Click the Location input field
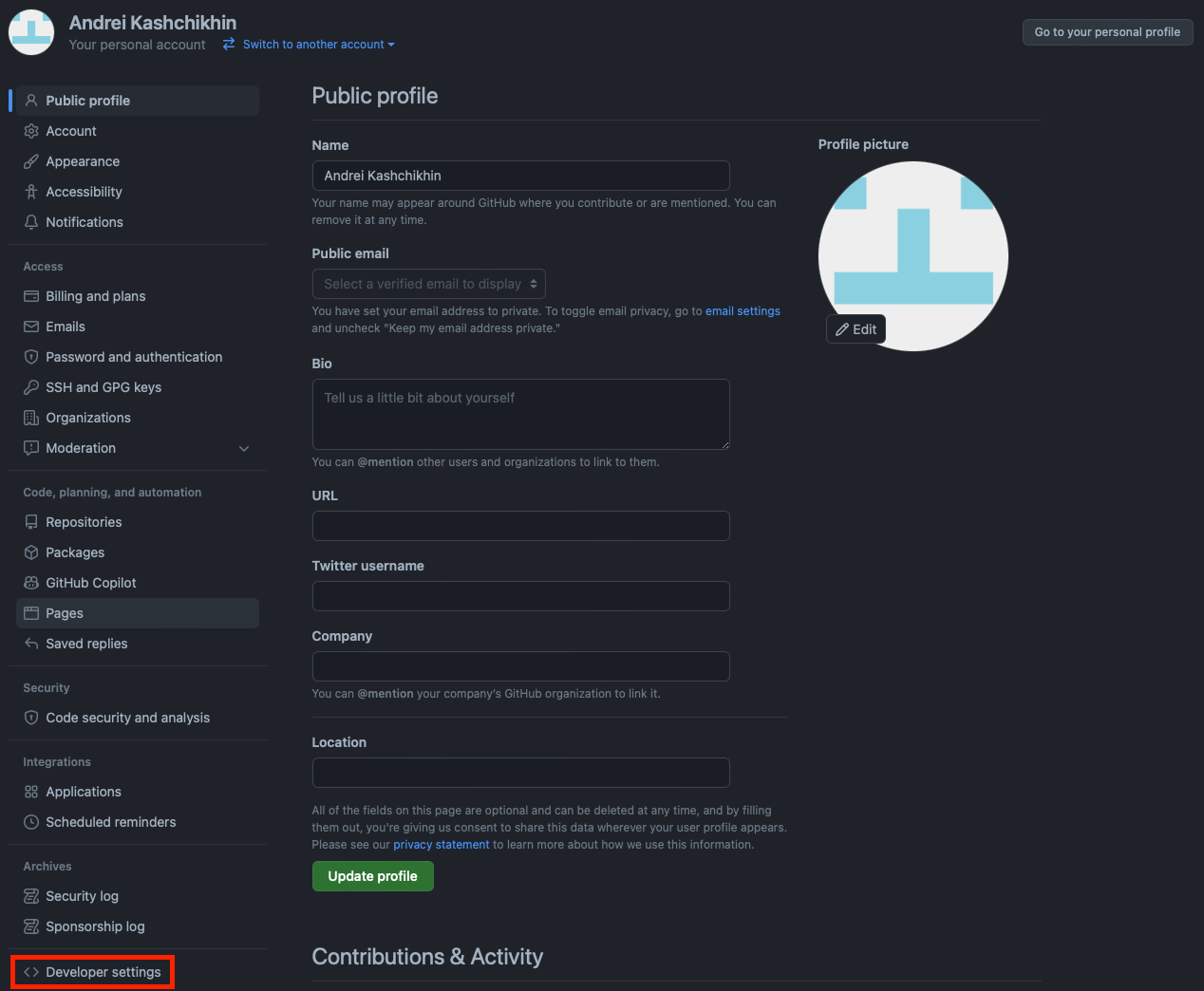The height and width of the screenshot is (991, 1204). (521, 773)
